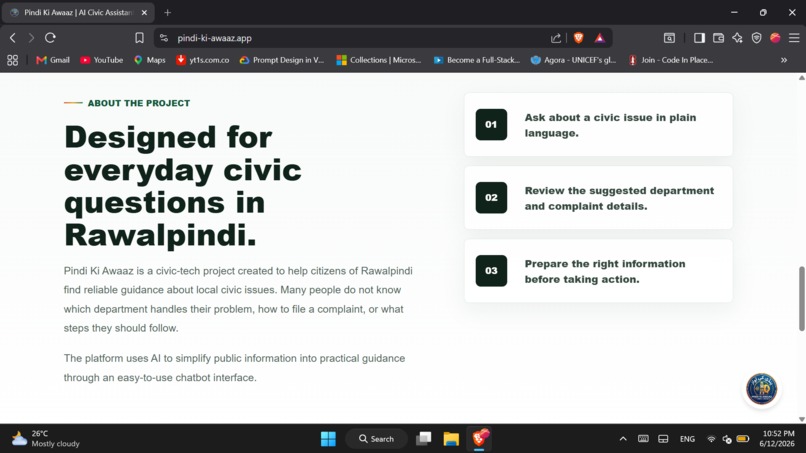Click the scrollbar up arrow
The width and height of the screenshot is (806, 453).
tap(801, 78)
